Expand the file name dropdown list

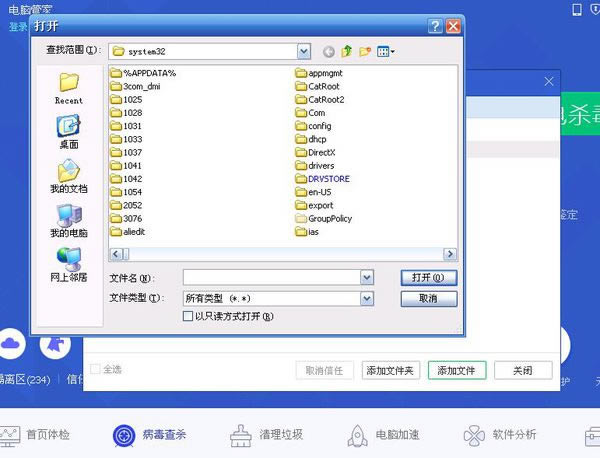click(366, 278)
